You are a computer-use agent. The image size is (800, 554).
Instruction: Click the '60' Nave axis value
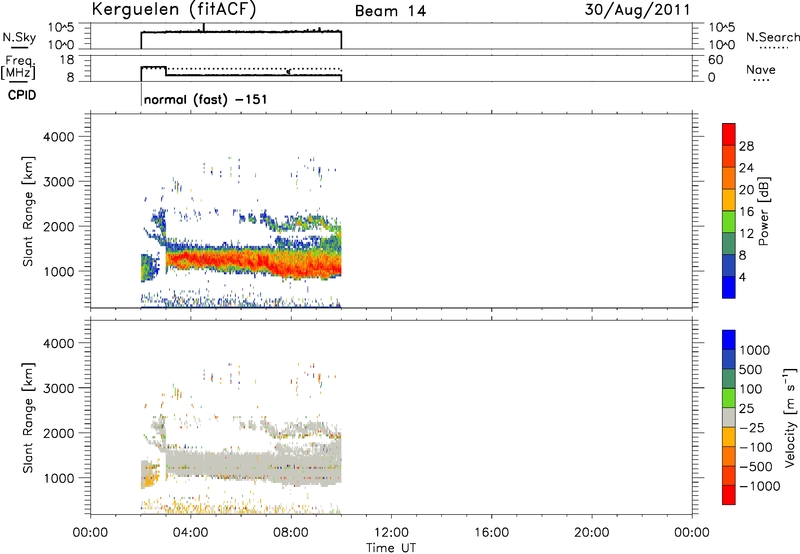(x=716, y=60)
